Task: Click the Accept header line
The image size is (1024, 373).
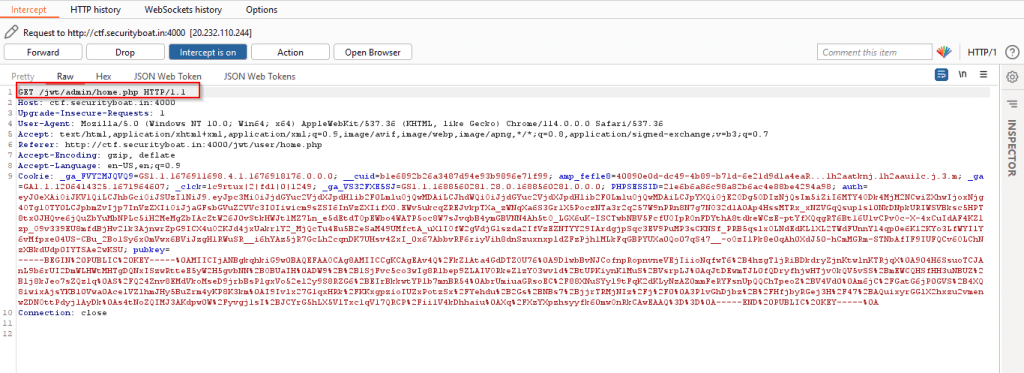Action: (393, 133)
